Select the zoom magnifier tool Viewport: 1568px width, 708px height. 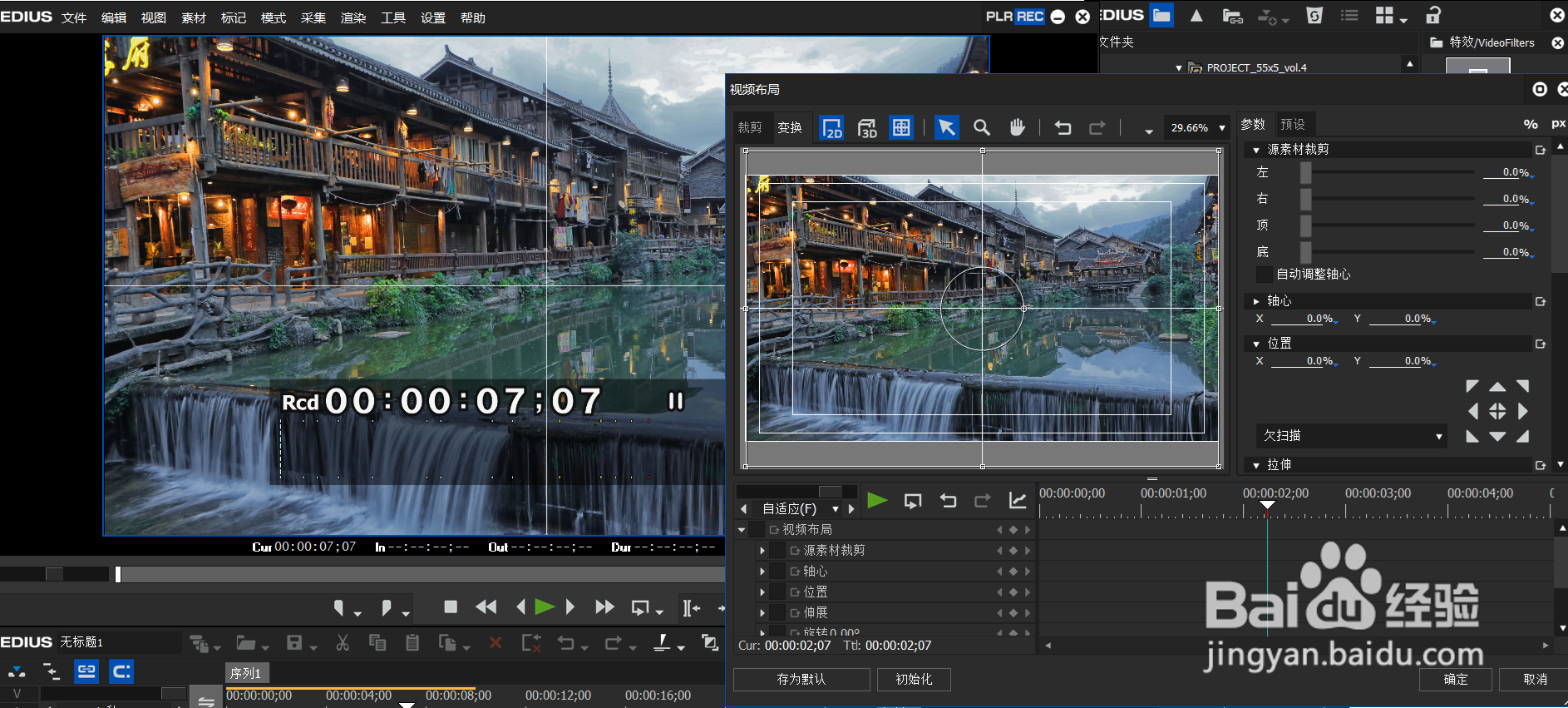click(982, 127)
